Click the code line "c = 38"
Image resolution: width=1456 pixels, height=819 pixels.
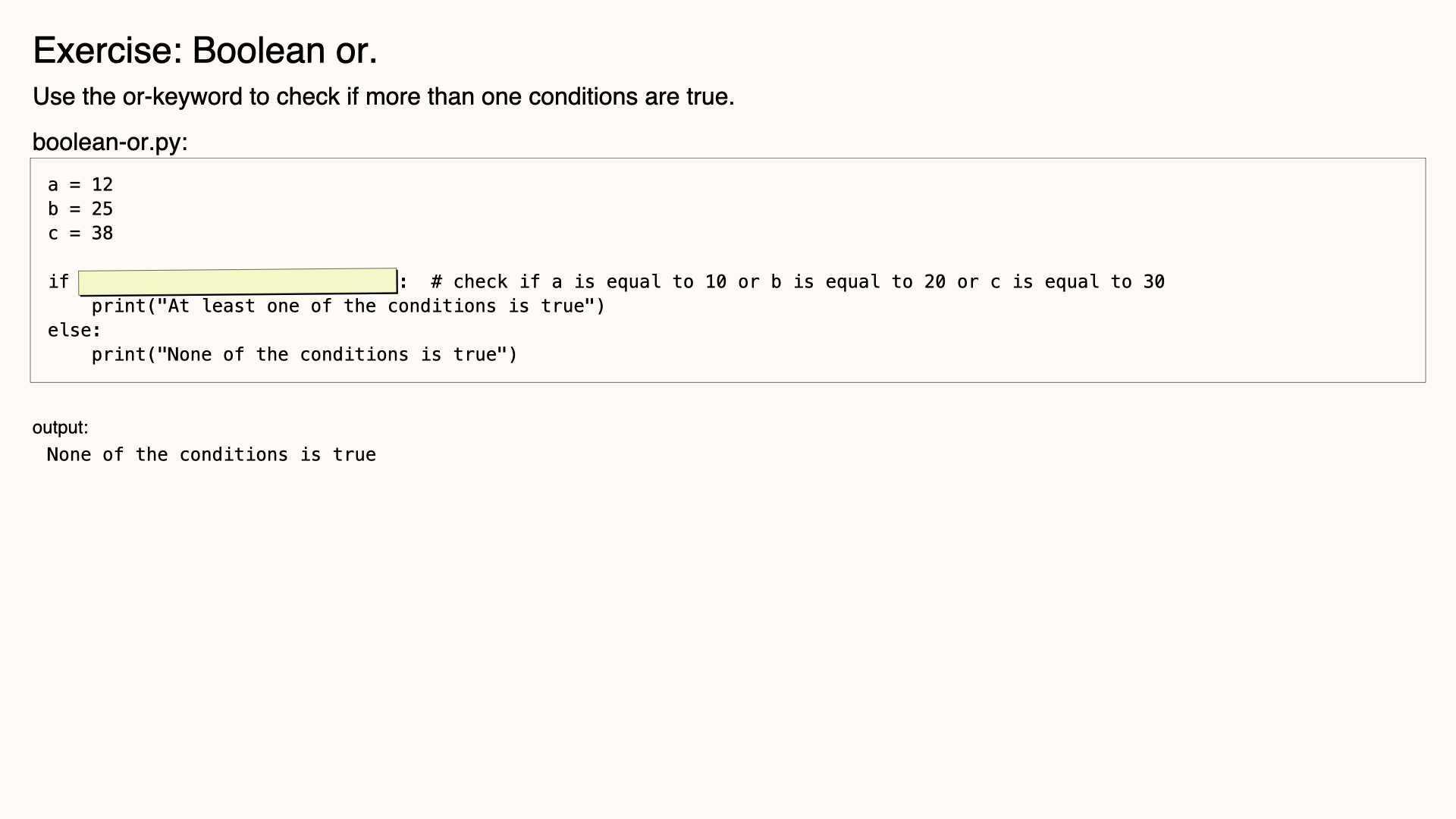click(80, 233)
